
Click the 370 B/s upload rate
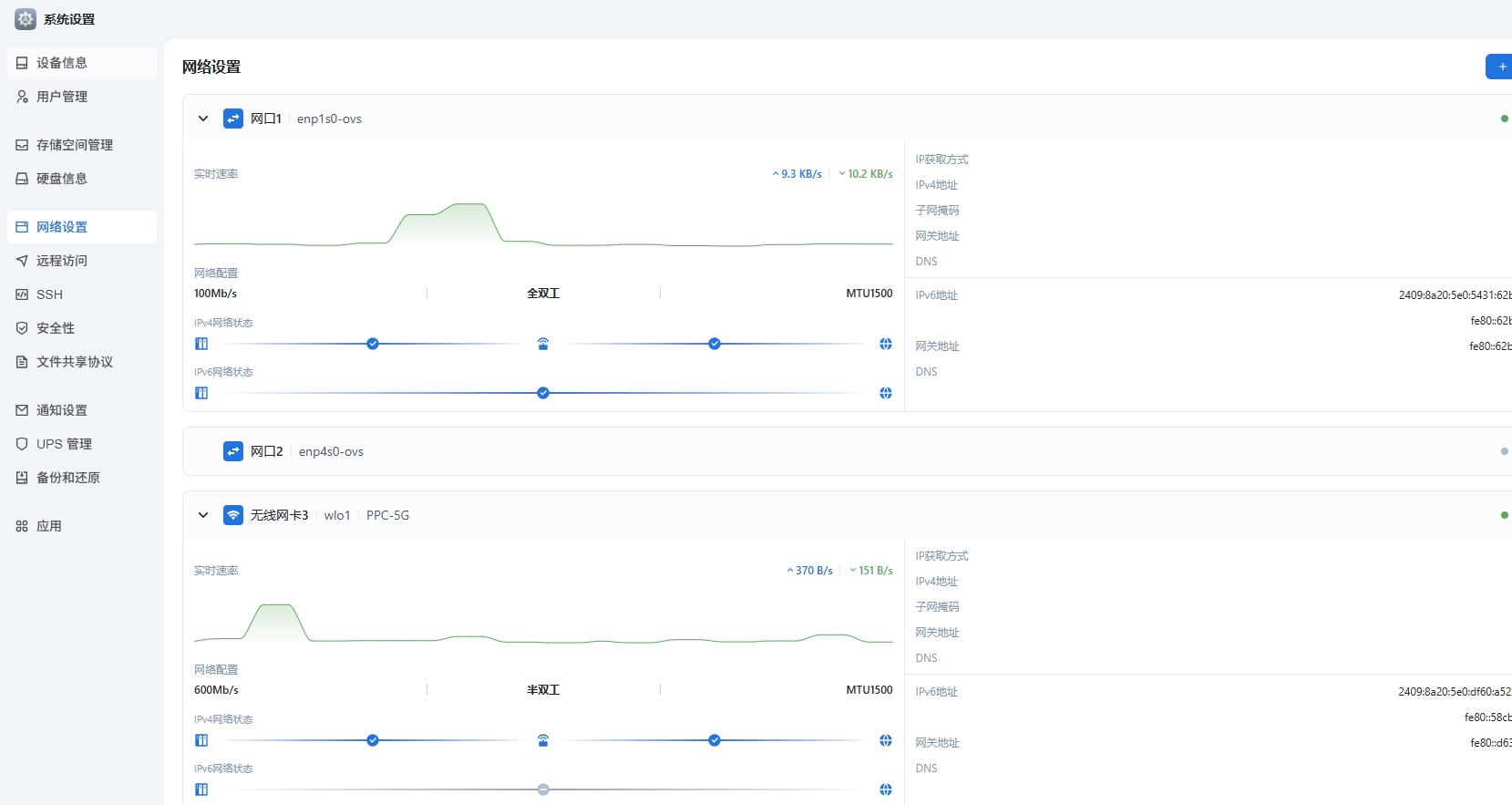[x=810, y=571]
